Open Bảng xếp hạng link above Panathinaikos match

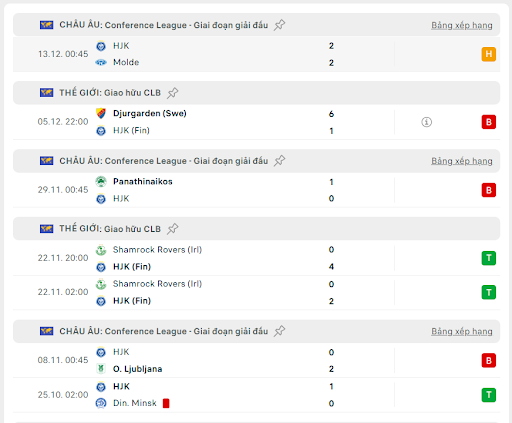pyautogui.click(x=462, y=161)
